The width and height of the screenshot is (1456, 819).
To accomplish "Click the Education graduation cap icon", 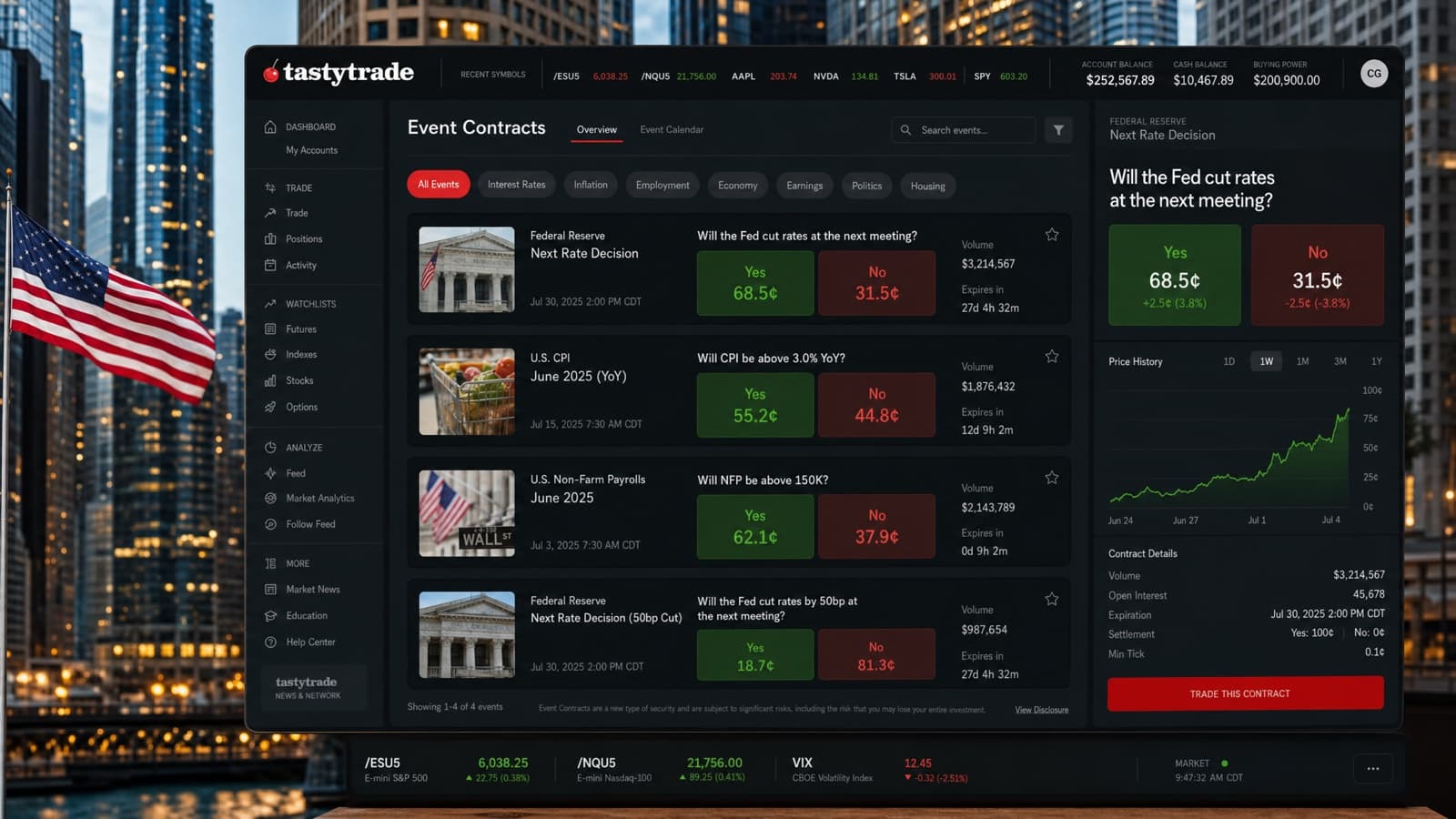I will (270, 615).
